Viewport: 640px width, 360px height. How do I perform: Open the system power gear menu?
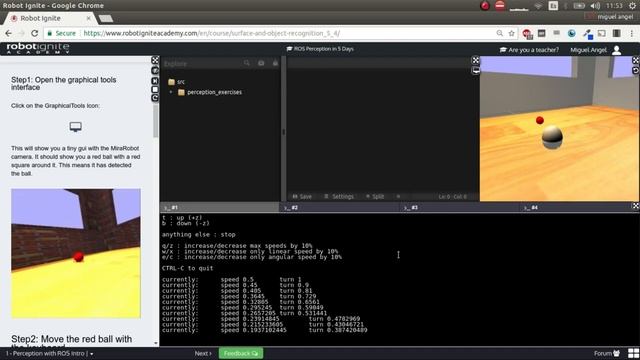click(x=632, y=6)
